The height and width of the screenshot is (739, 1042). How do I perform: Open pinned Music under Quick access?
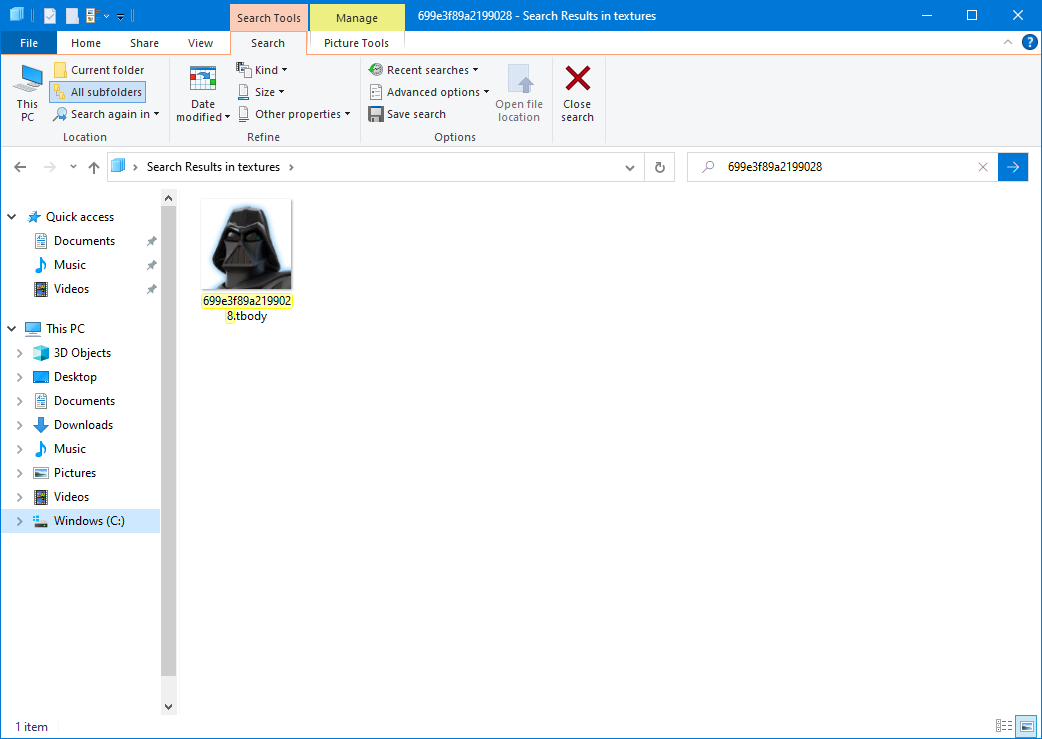click(x=69, y=264)
